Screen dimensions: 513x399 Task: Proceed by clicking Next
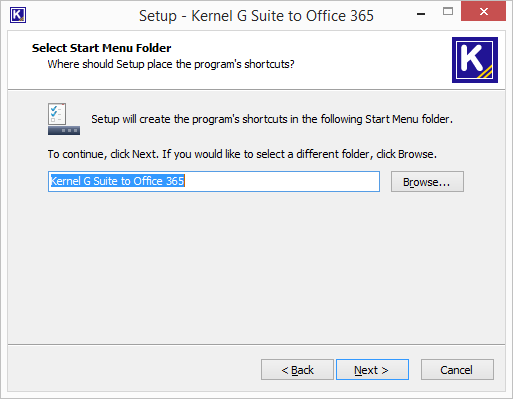click(x=372, y=369)
